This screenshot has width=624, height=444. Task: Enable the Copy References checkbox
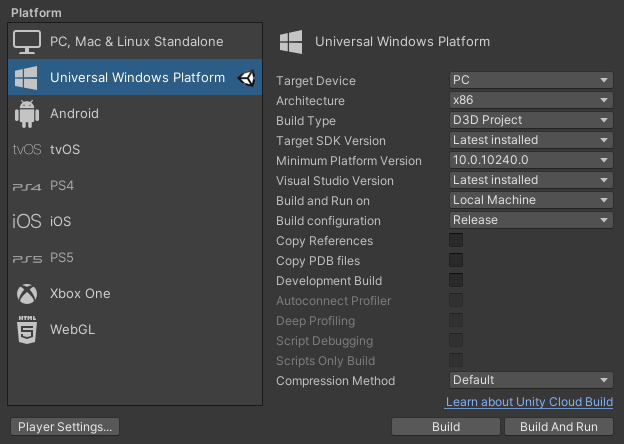coord(456,241)
